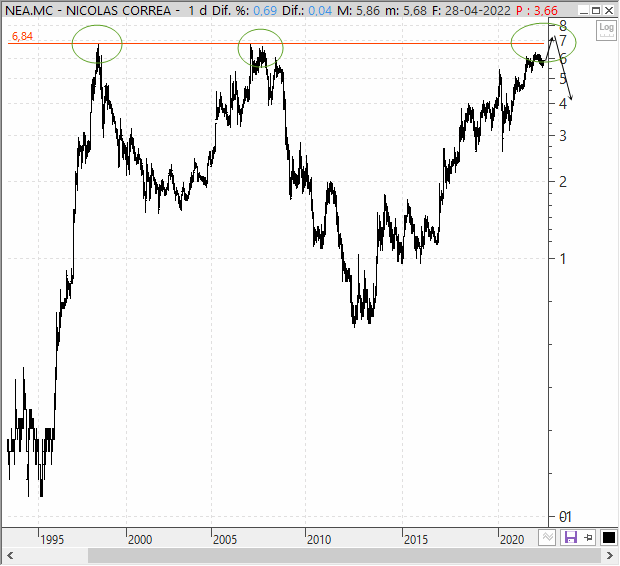Screen dimensions: 620x566
Task: Click the scrollbar right arrow
Action: coord(610,556)
